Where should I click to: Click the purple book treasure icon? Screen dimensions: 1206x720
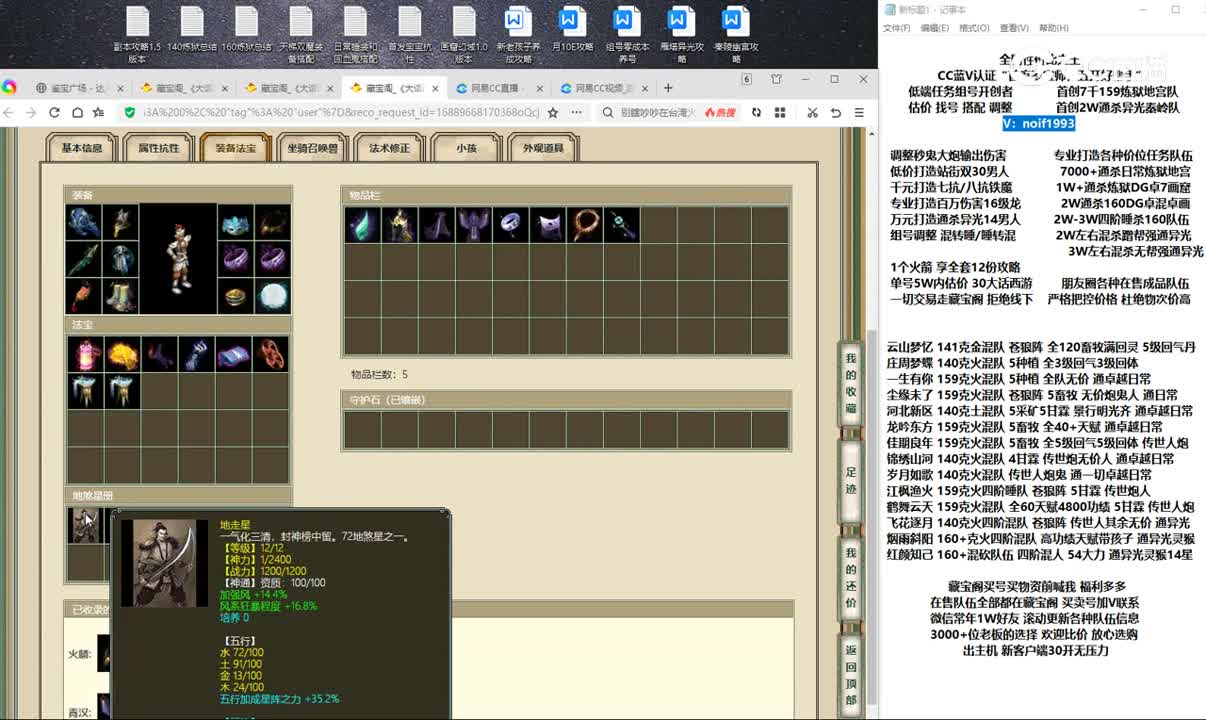(x=233, y=354)
